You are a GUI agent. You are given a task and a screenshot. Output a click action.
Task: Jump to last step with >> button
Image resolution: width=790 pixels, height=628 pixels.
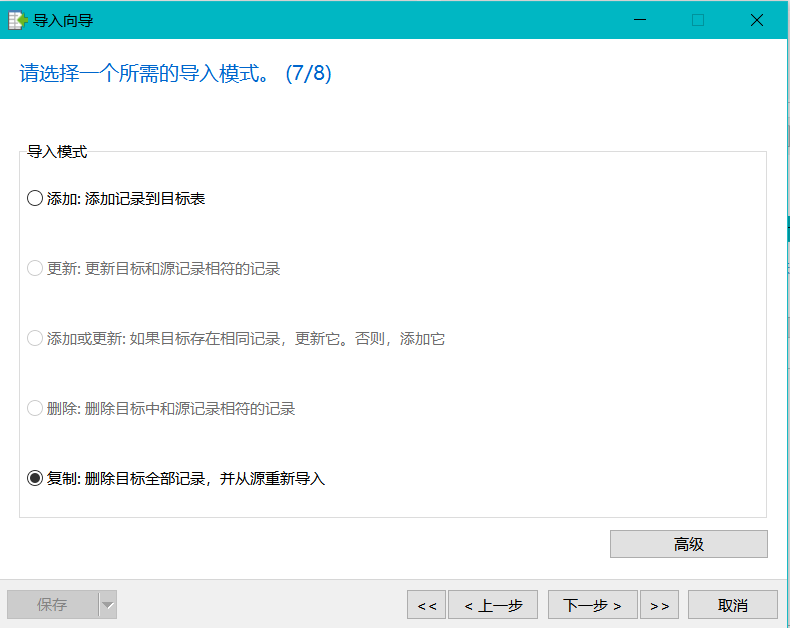659,605
